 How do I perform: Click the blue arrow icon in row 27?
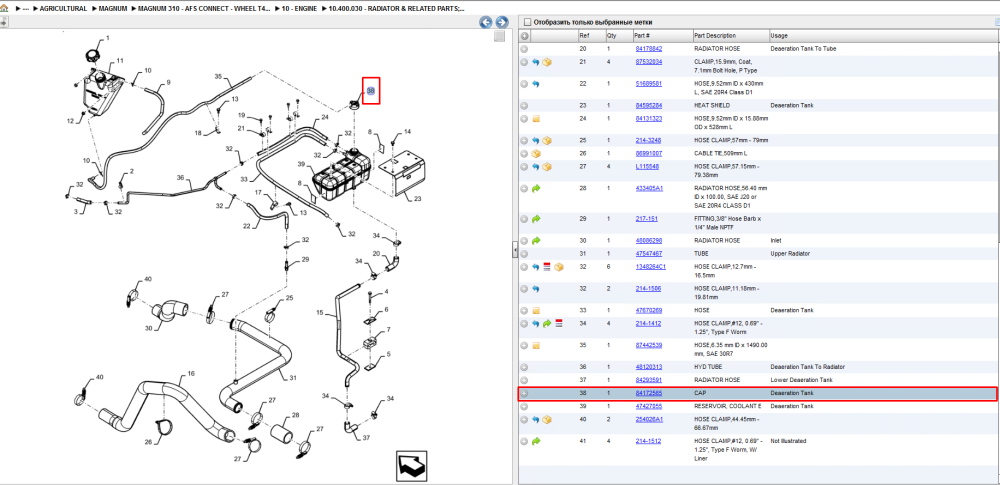(536, 167)
